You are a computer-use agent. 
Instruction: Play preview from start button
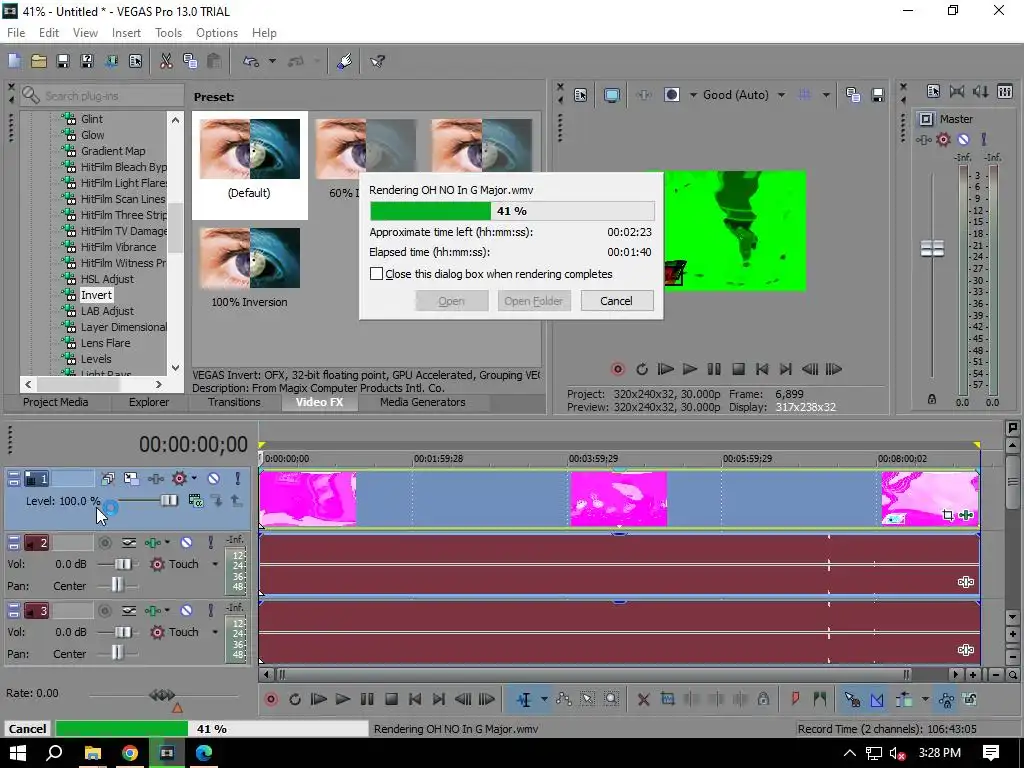pos(665,369)
